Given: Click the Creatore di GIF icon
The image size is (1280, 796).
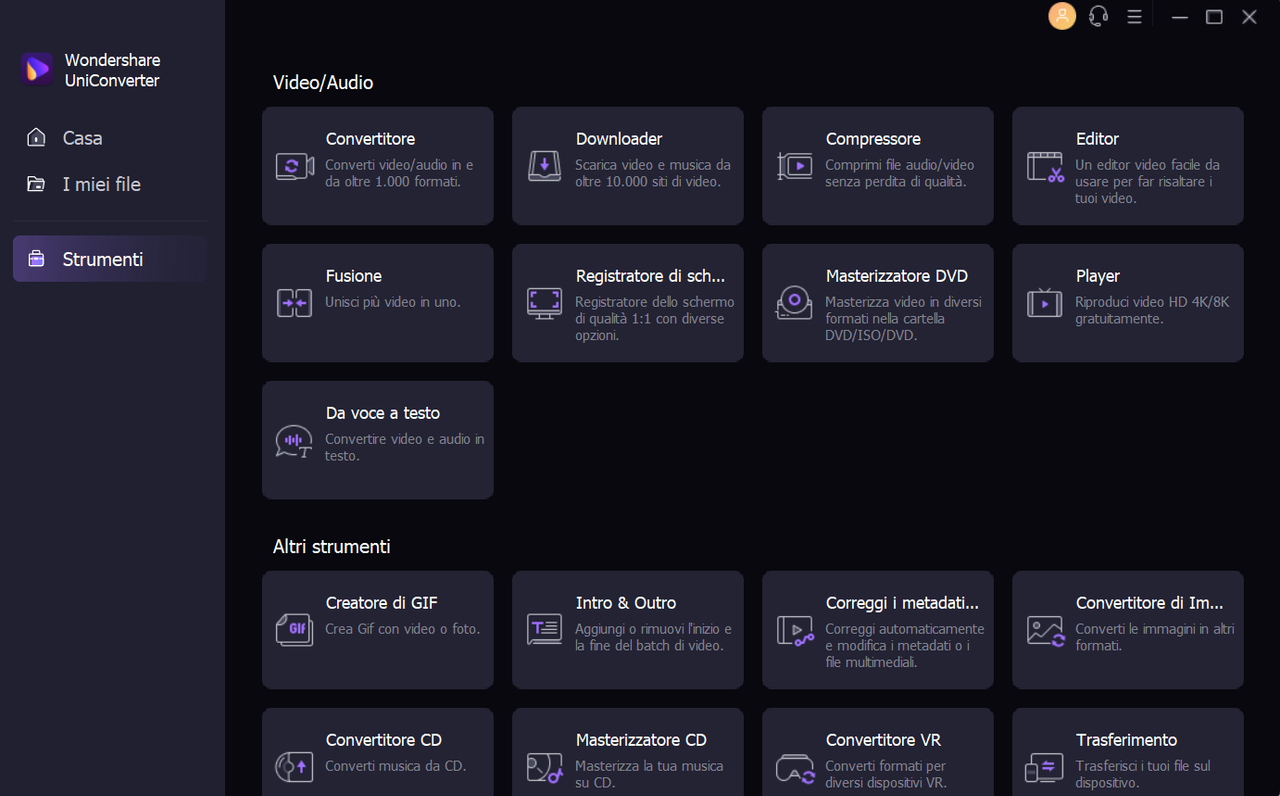Looking at the screenshot, I should [x=295, y=630].
